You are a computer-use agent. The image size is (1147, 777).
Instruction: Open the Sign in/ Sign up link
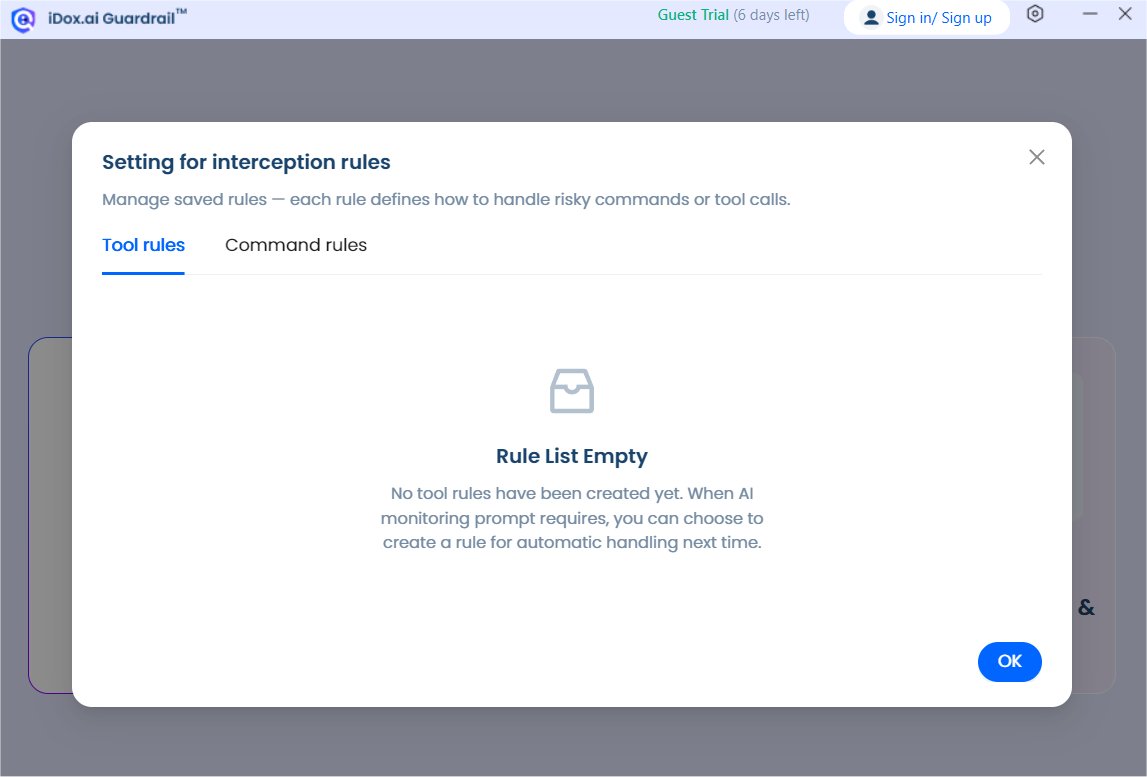click(x=939, y=18)
